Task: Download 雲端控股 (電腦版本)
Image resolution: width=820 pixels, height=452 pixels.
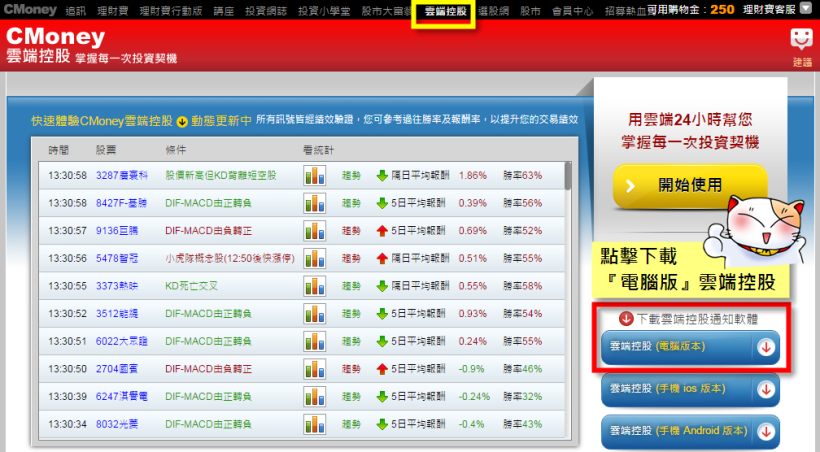Action: [690, 347]
